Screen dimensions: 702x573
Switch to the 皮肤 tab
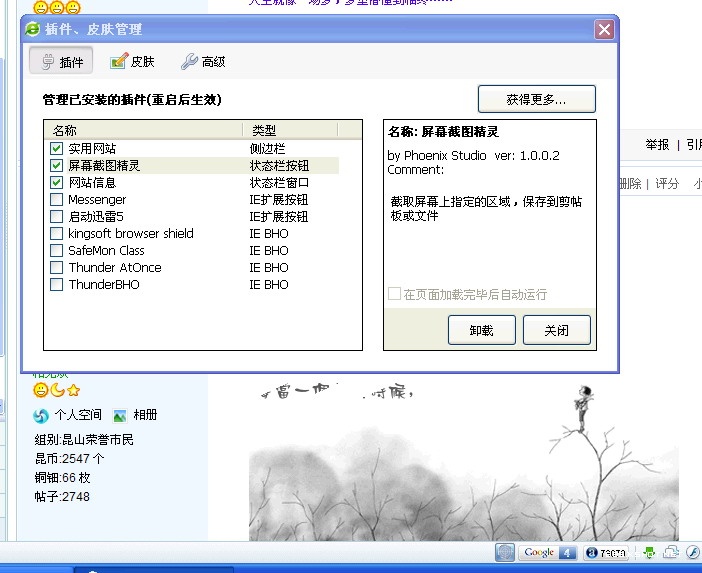(x=132, y=62)
